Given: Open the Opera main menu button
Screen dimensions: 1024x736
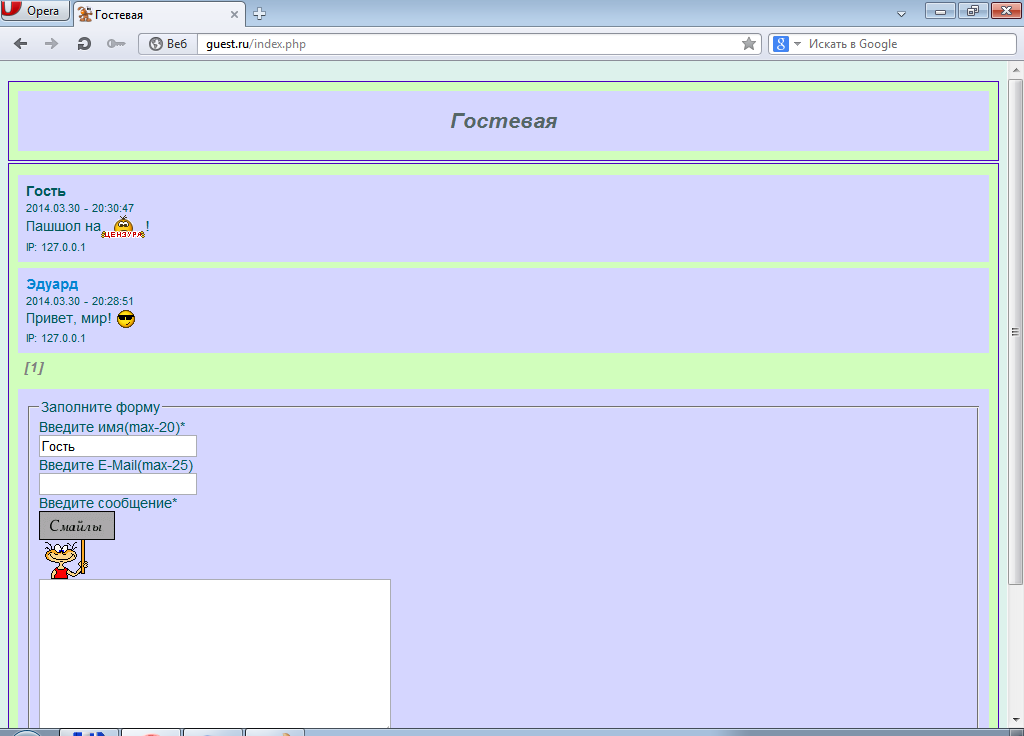Looking at the screenshot, I should (35, 10).
